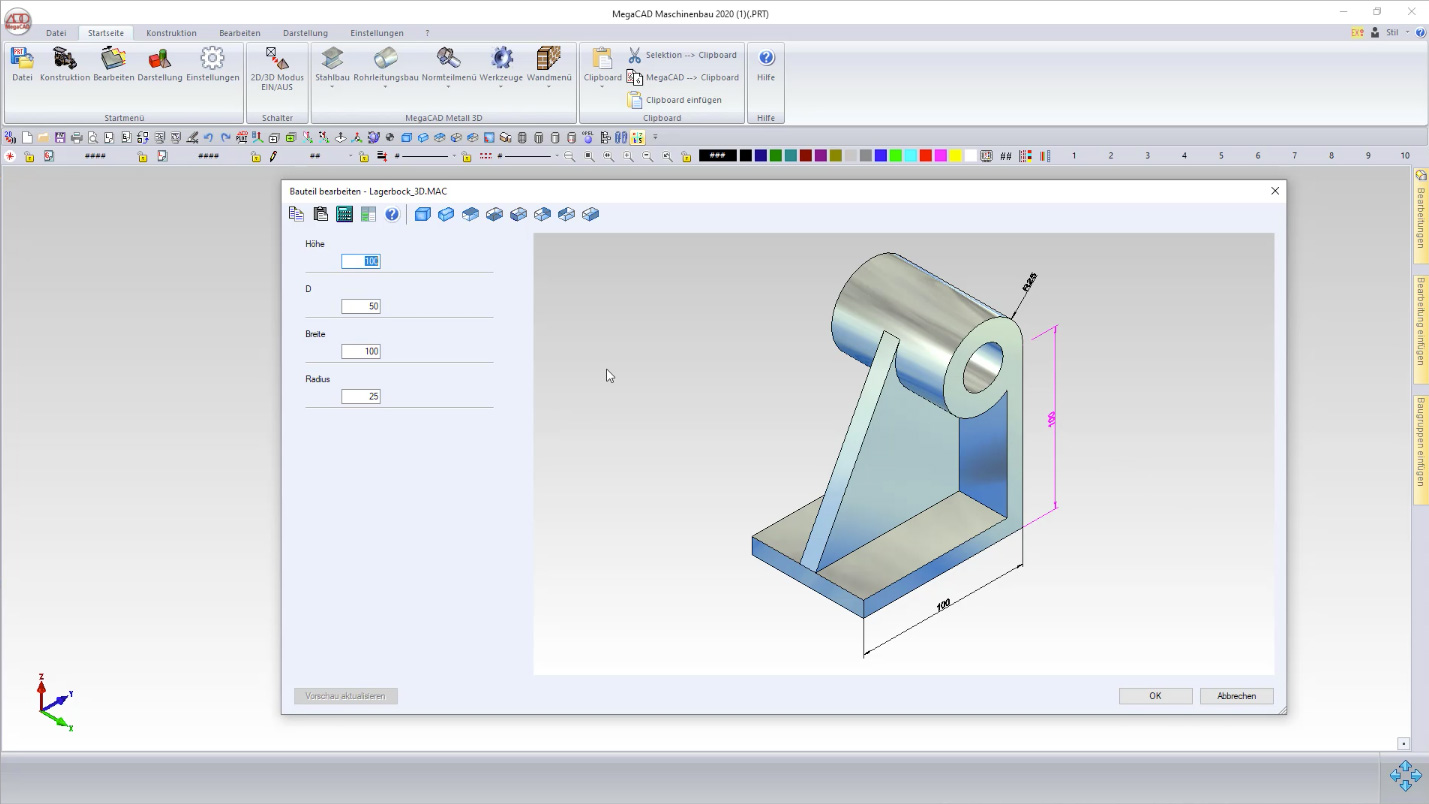Open the Normteilmenü tool in the ribbon

click(x=449, y=64)
